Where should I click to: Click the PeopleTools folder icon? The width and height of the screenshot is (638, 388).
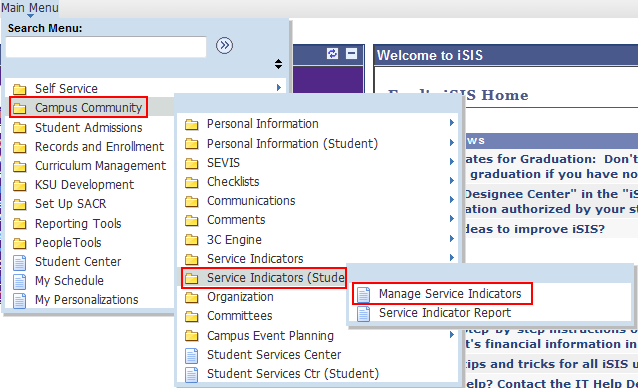(20, 243)
